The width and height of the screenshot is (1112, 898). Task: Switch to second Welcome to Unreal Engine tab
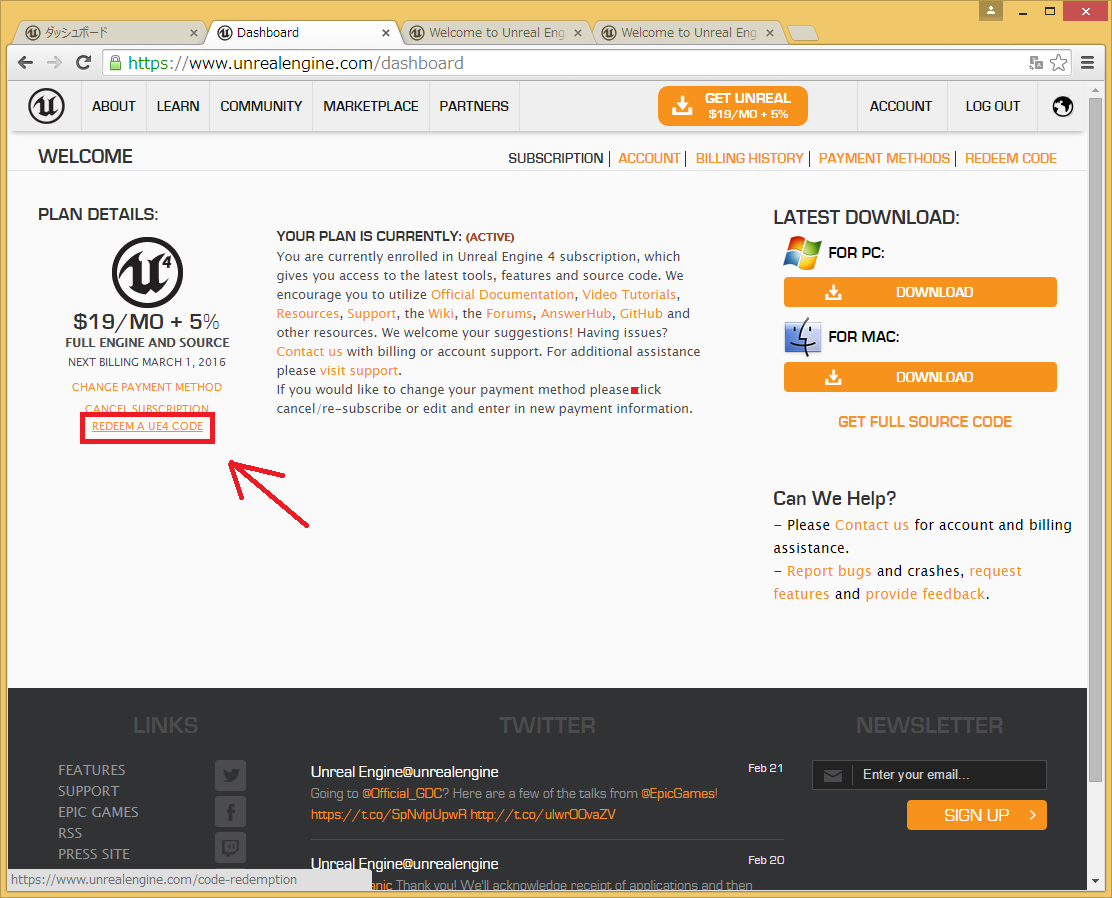(689, 33)
